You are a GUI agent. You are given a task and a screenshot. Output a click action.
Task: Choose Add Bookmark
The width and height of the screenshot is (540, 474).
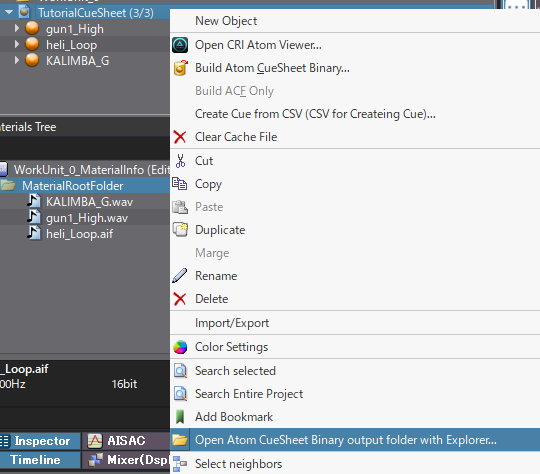[x=355, y=417]
